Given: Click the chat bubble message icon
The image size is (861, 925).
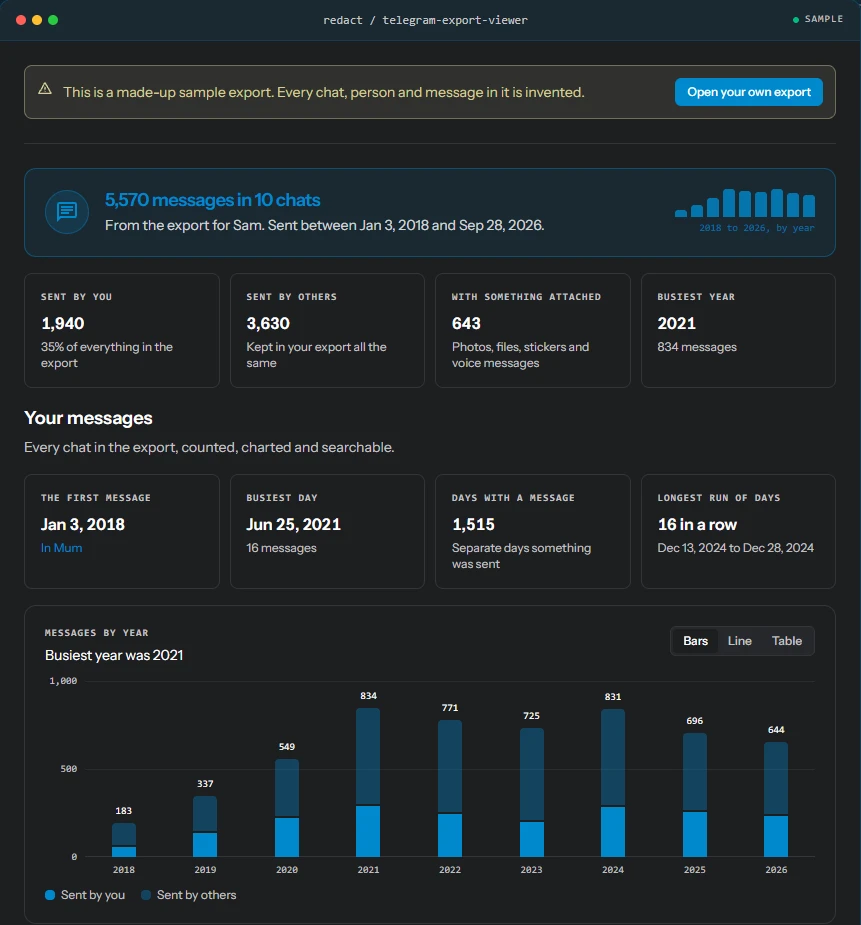Looking at the screenshot, I should pos(67,212).
